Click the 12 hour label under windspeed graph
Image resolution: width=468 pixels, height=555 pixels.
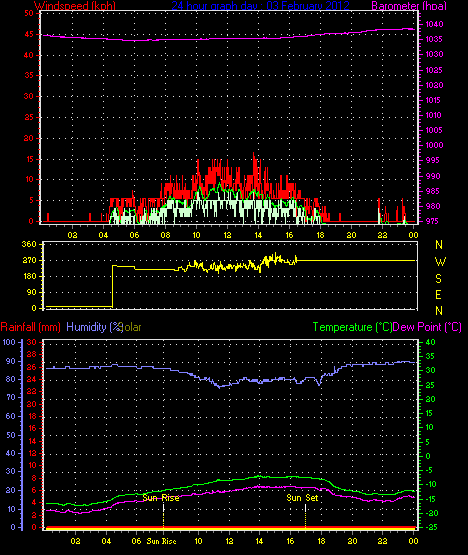(227, 235)
